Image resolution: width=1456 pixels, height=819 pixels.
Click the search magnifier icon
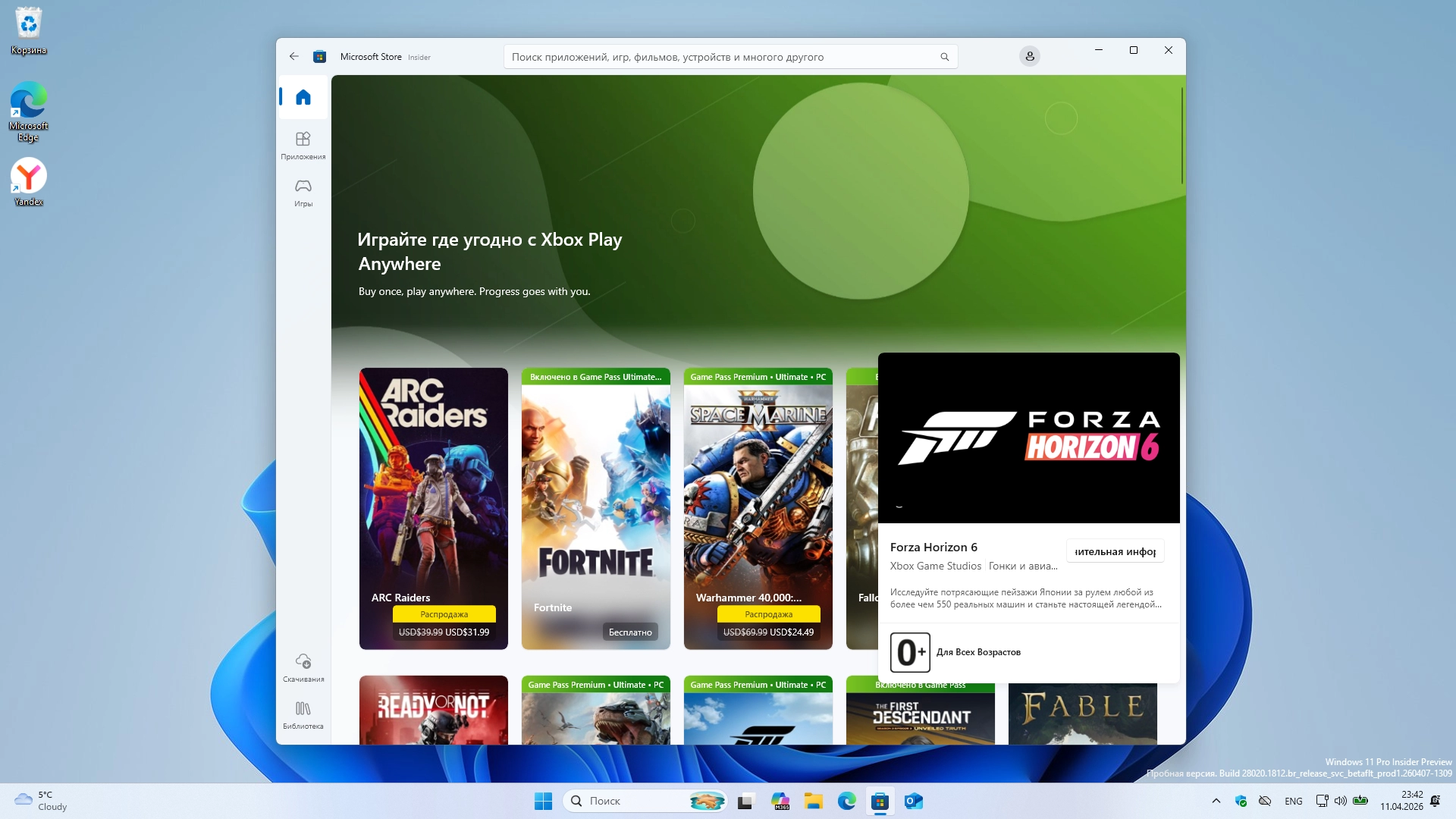coord(944,57)
